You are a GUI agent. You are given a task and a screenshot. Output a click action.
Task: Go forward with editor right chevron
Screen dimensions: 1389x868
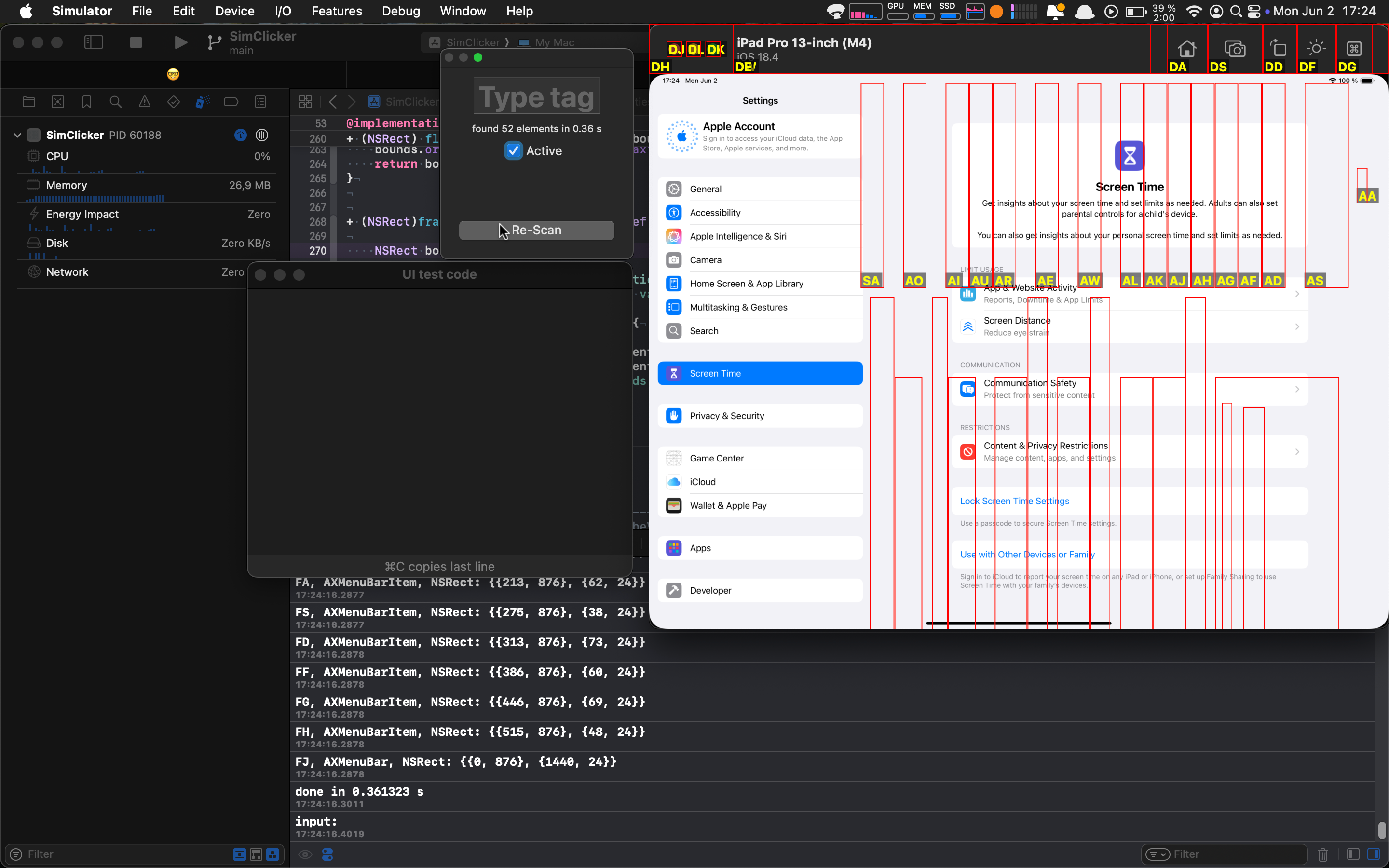click(x=352, y=102)
